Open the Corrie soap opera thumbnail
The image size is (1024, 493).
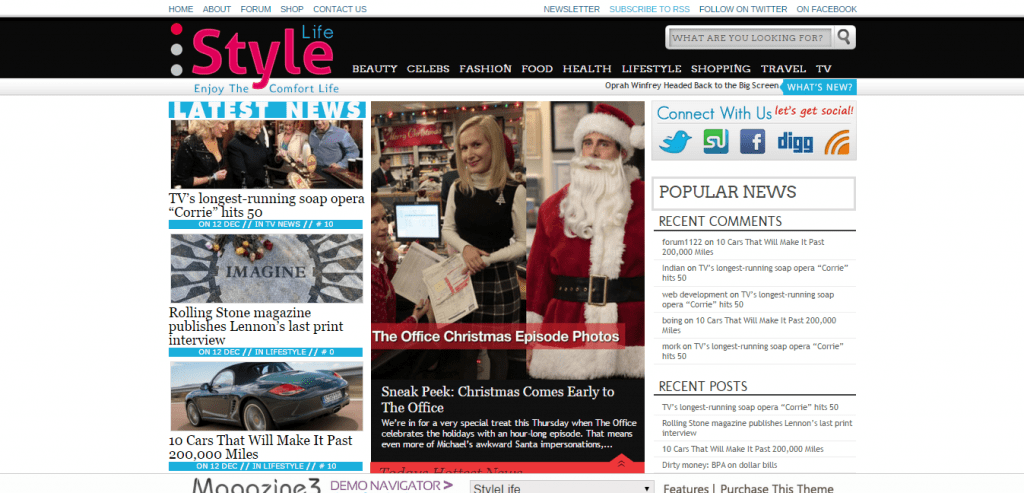point(266,154)
